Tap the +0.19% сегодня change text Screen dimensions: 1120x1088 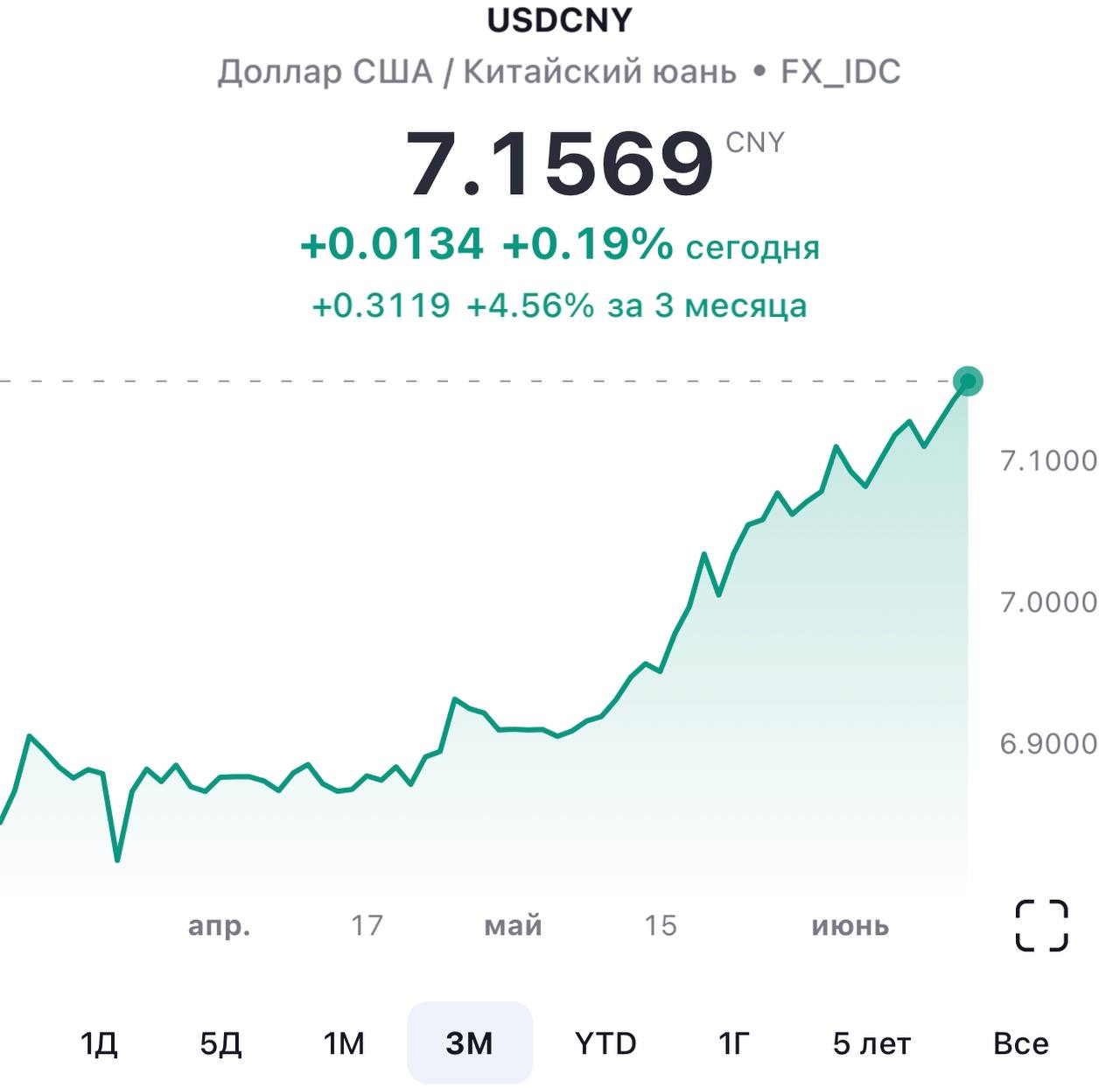(x=661, y=245)
